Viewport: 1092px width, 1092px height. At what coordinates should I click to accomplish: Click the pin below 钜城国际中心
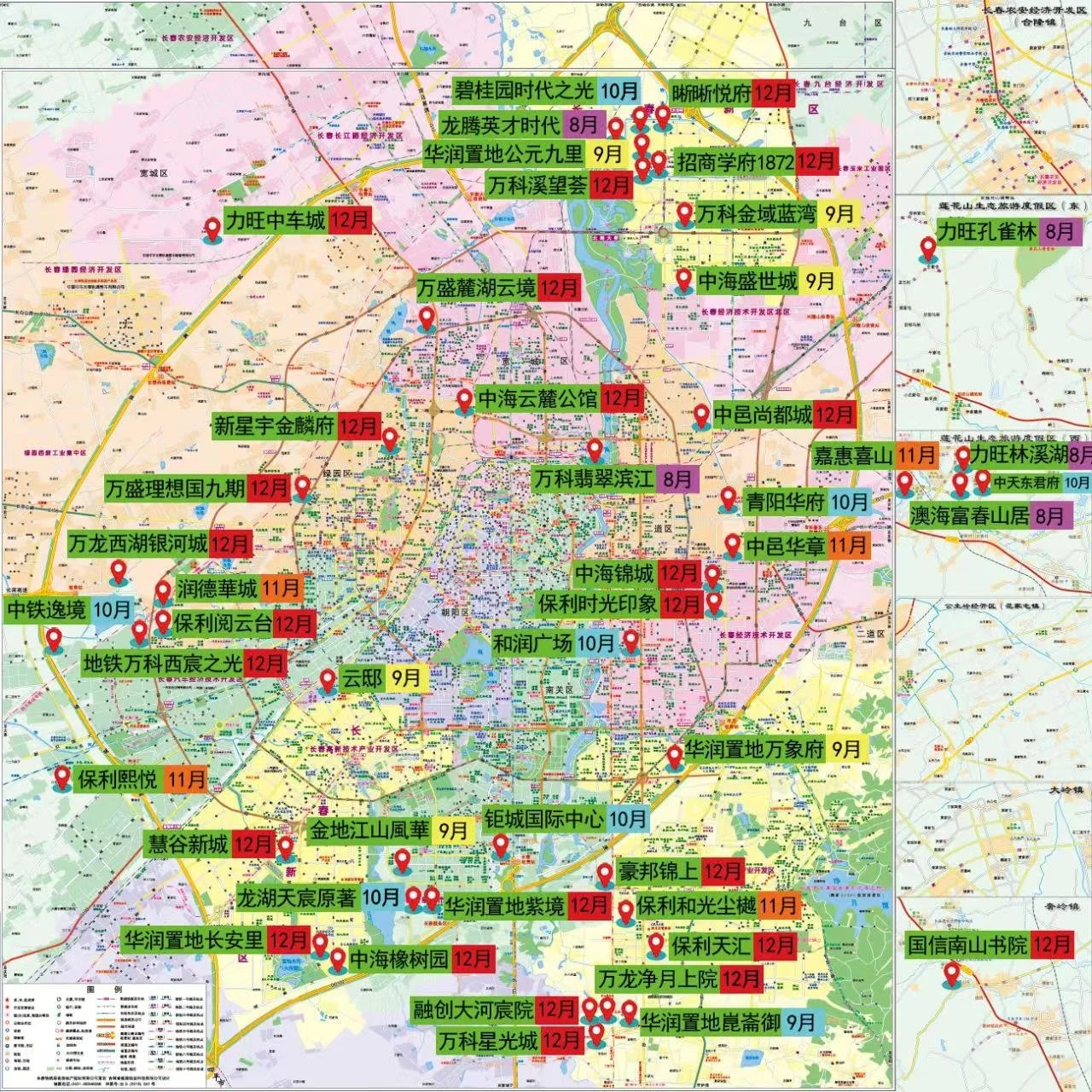[501, 846]
